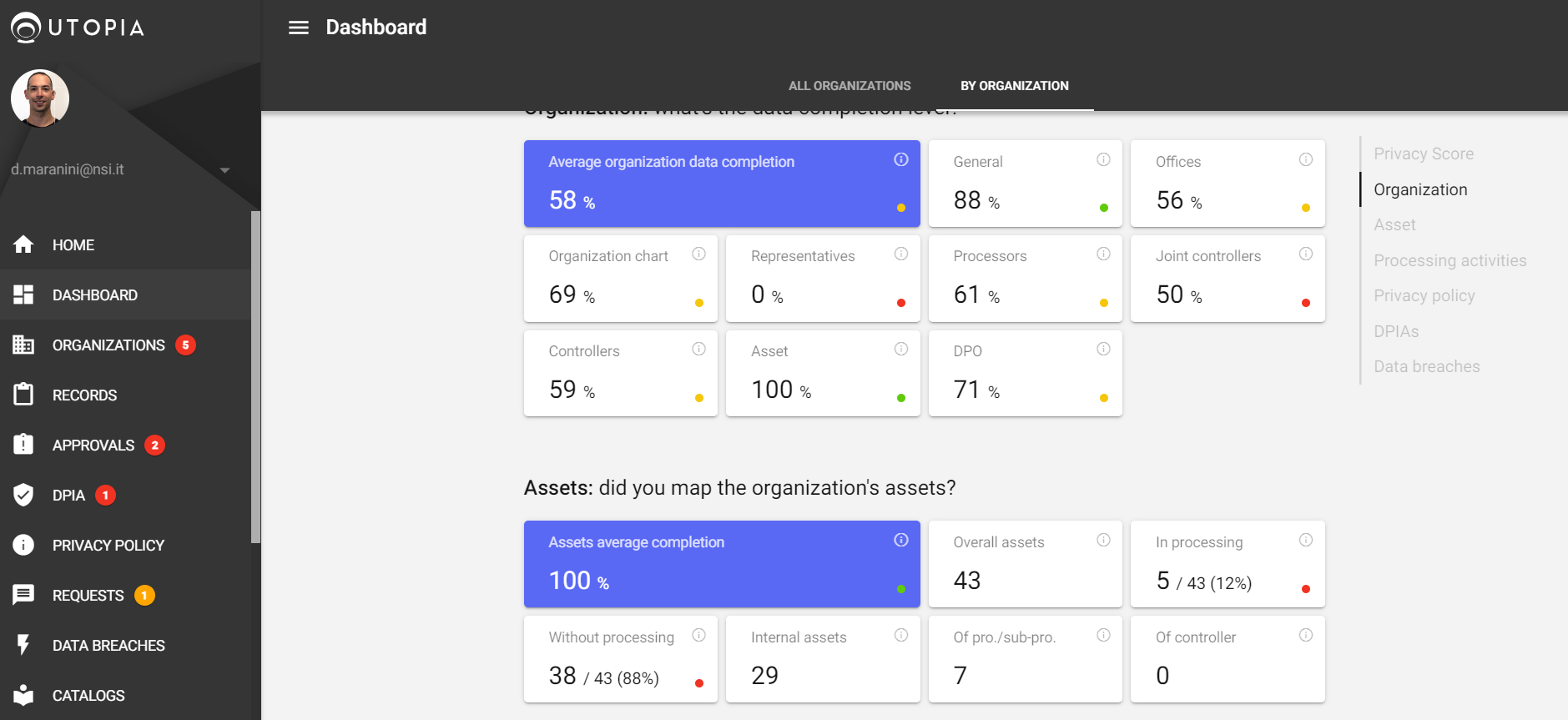This screenshot has height=720, width=1568.
Task: Click the sidebar vertical scrollbar
Action: click(x=255, y=377)
